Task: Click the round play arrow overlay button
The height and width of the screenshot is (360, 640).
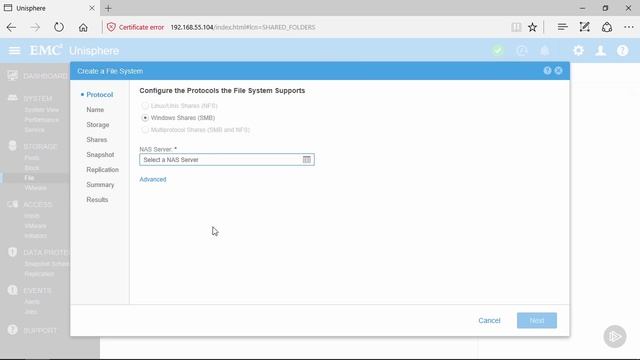Action: (615, 336)
